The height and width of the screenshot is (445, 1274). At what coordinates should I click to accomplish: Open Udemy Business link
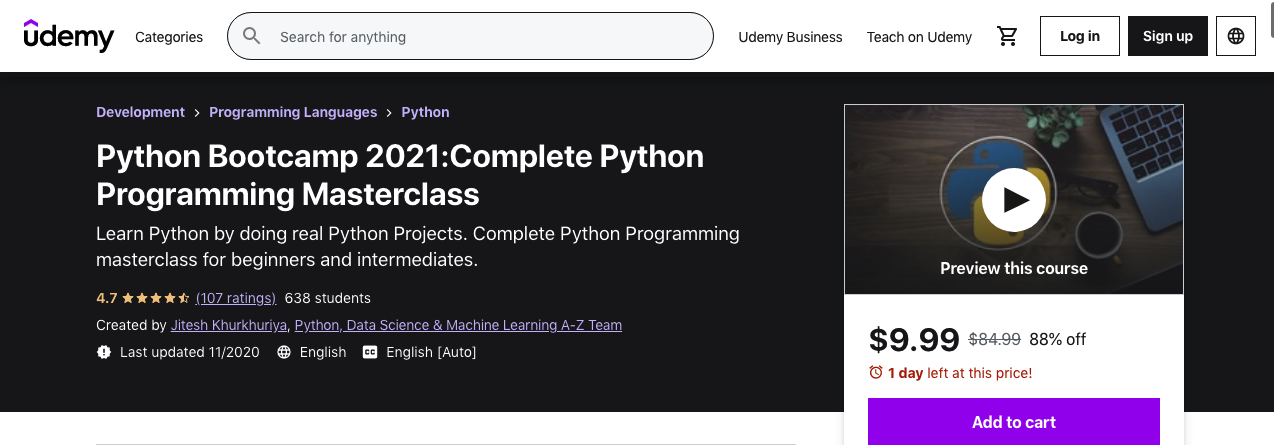(790, 37)
